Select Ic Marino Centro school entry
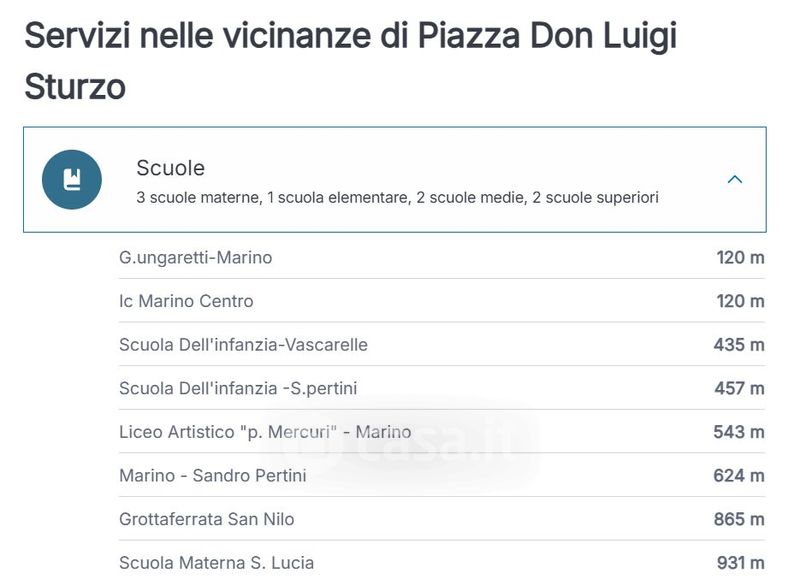Image resolution: width=800 pixels, height=585 pixels. click(x=186, y=301)
